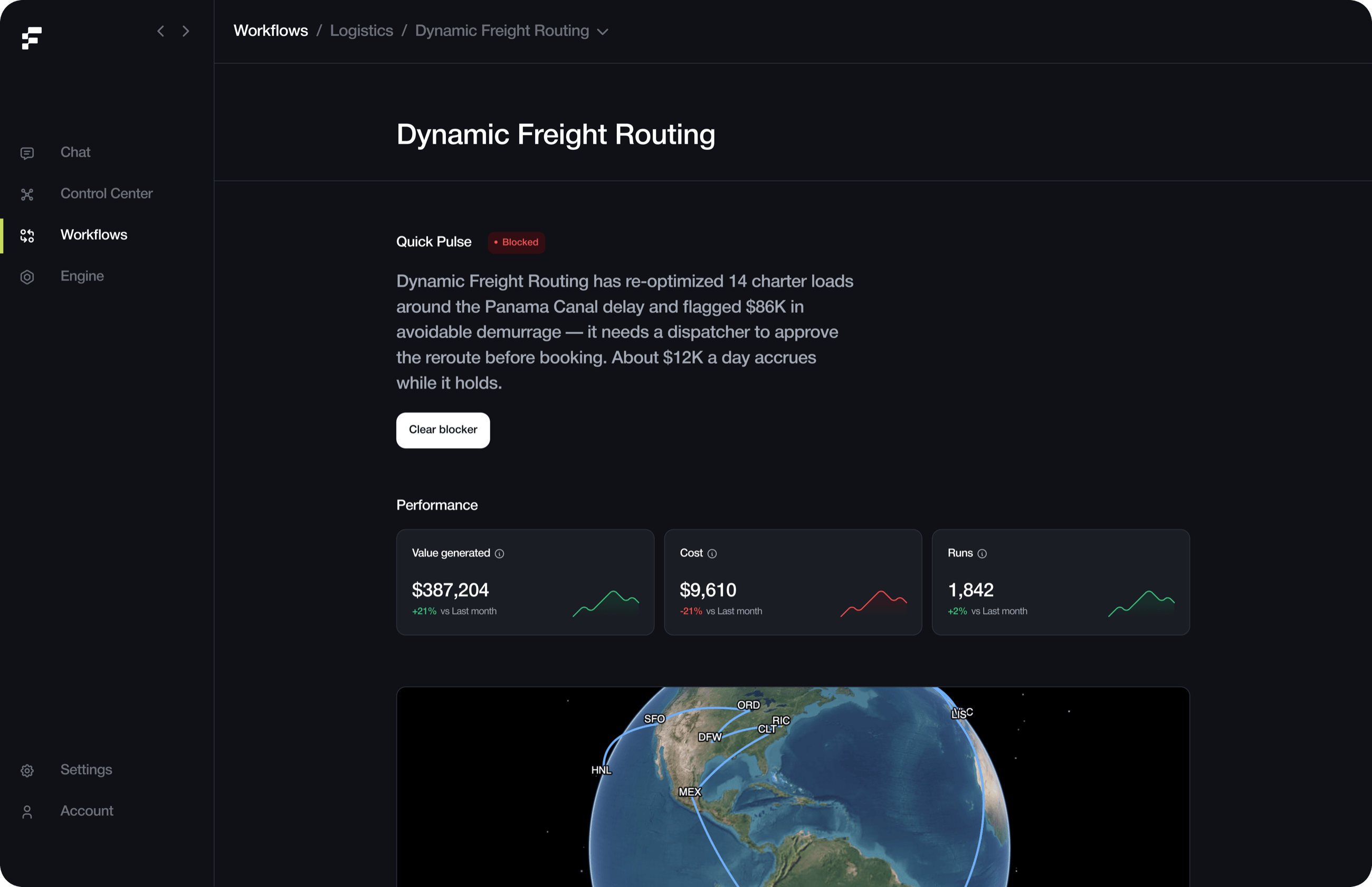This screenshot has width=1372, height=887.
Task: Open the Chat icon in sidebar
Action: point(27,152)
